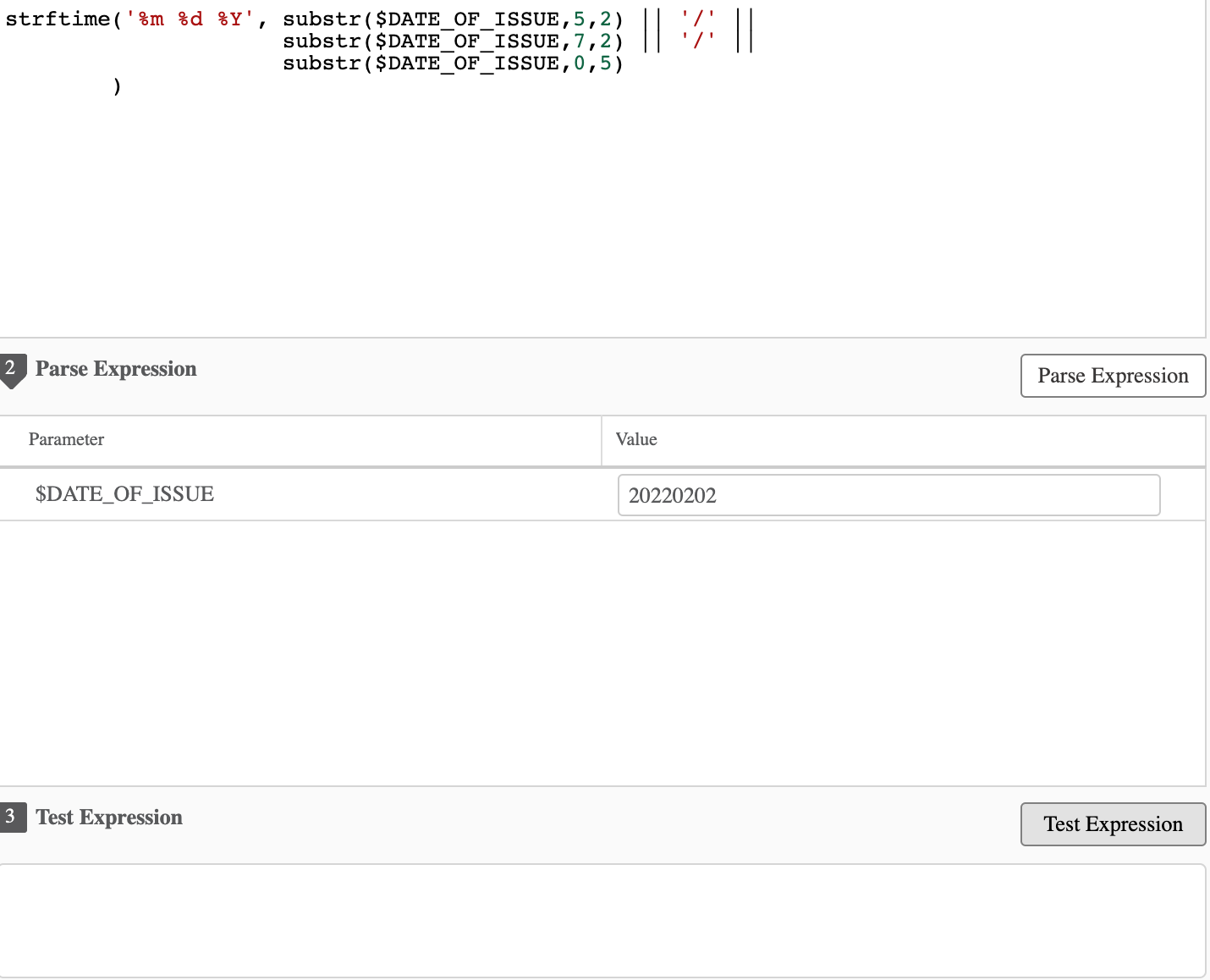Select the $DATE_OF_ISSUE parameter name cell
Screen dimensions: 1210x980
click(124, 494)
